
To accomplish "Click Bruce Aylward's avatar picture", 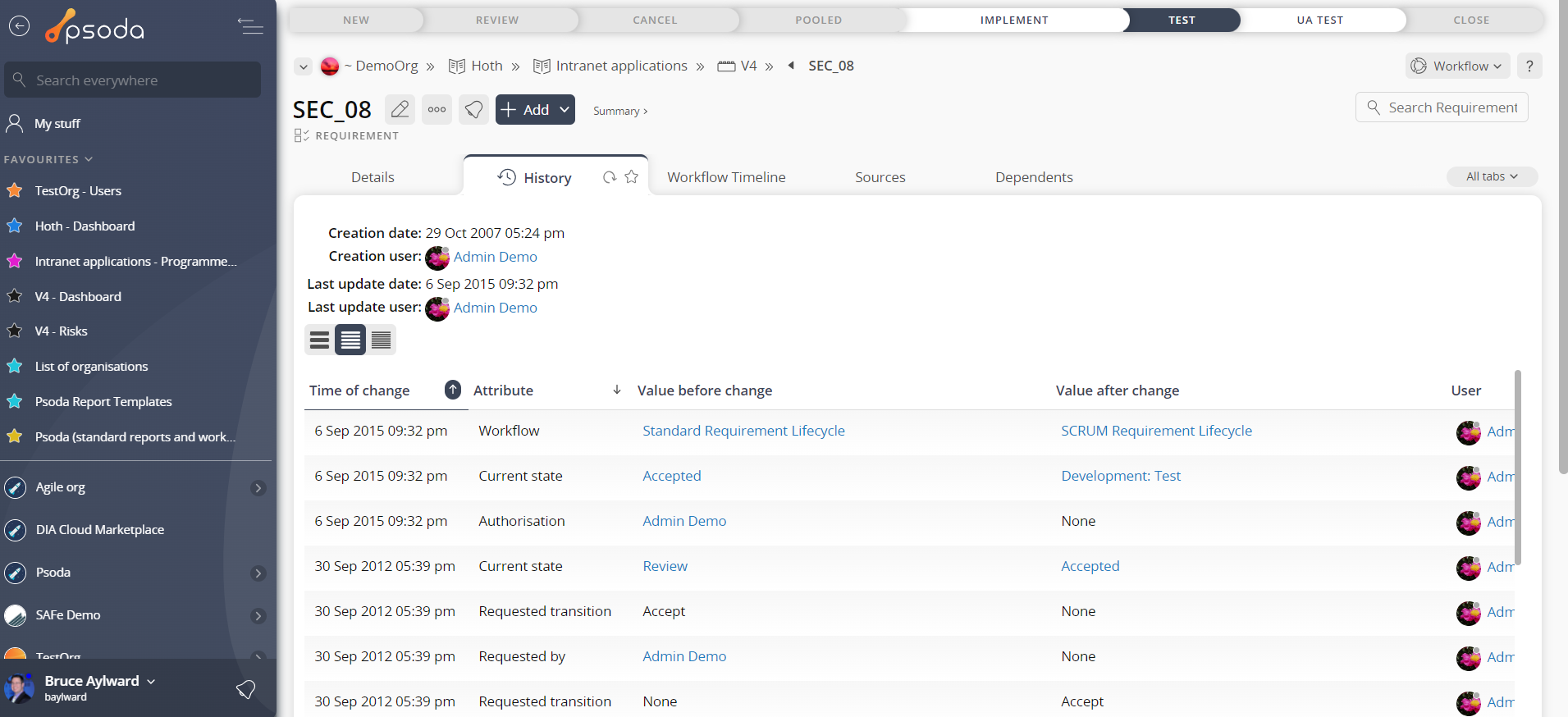I will pyautogui.click(x=19, y=688).
